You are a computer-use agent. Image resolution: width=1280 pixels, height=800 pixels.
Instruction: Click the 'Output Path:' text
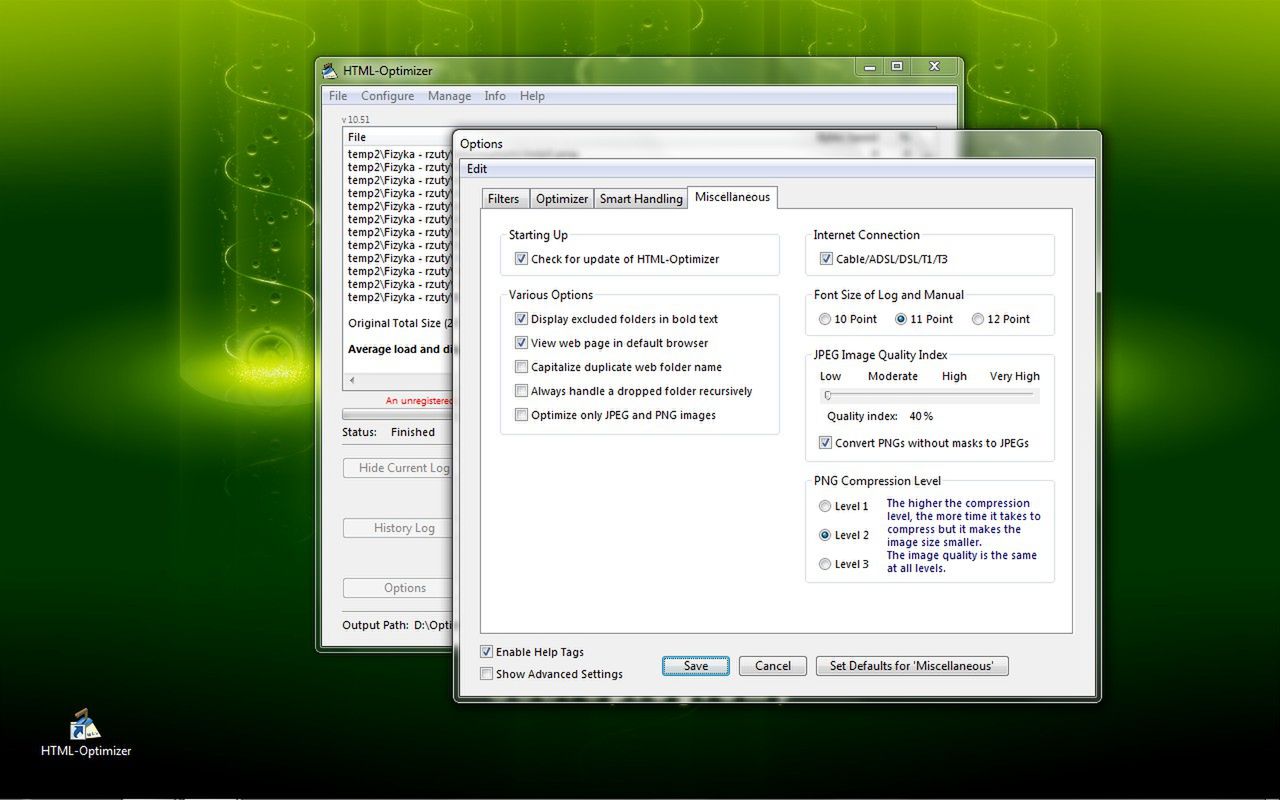pyautogui.click(x=376, y=625)
